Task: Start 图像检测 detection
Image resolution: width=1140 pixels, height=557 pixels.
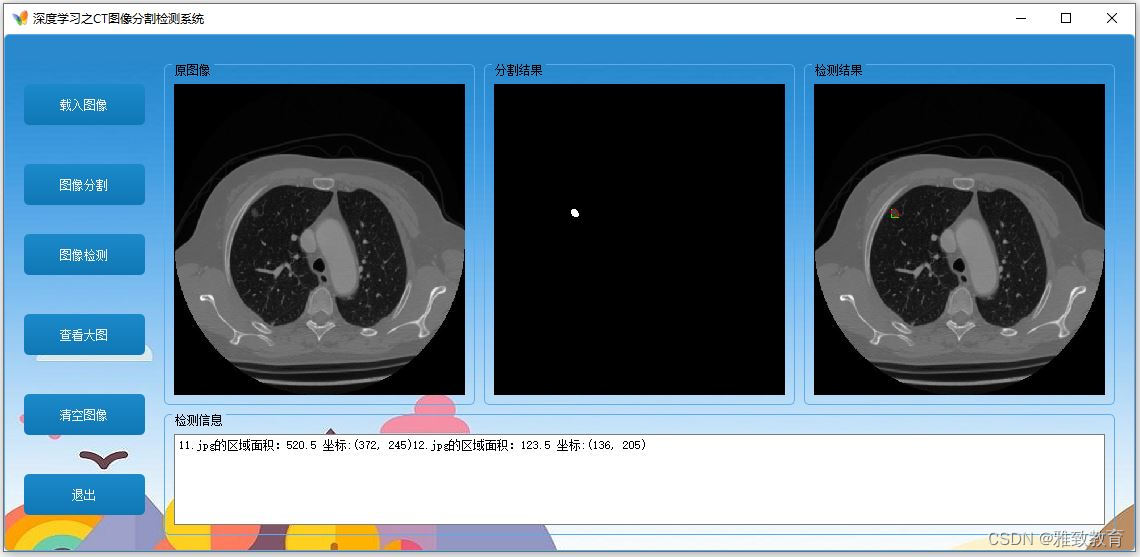Action: click(x=84, y=255)
